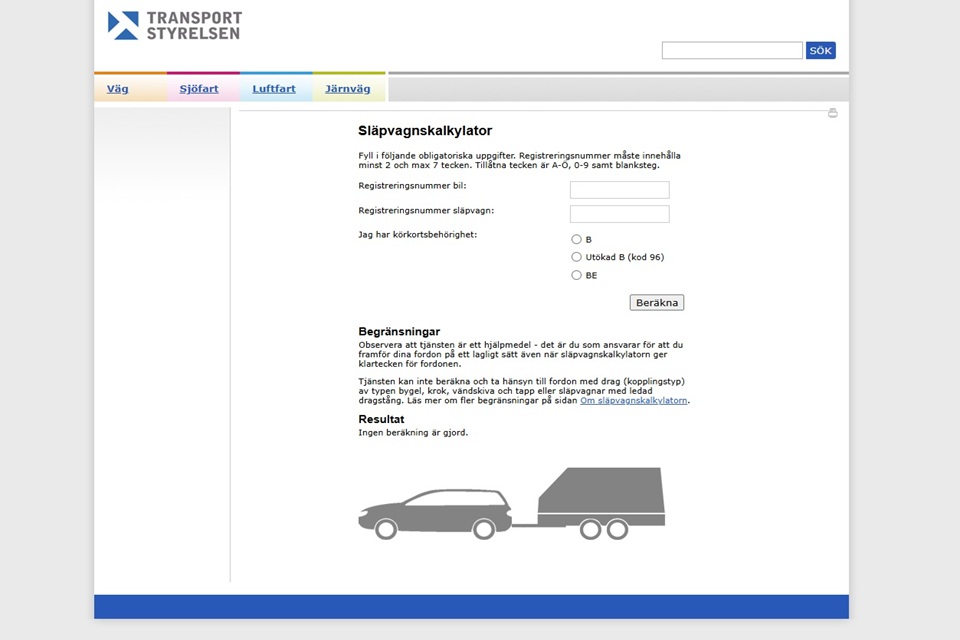This screenshot has height=640, width=960.
Task: Click the Begränsningar heading
Action: [x=399, y=332]
